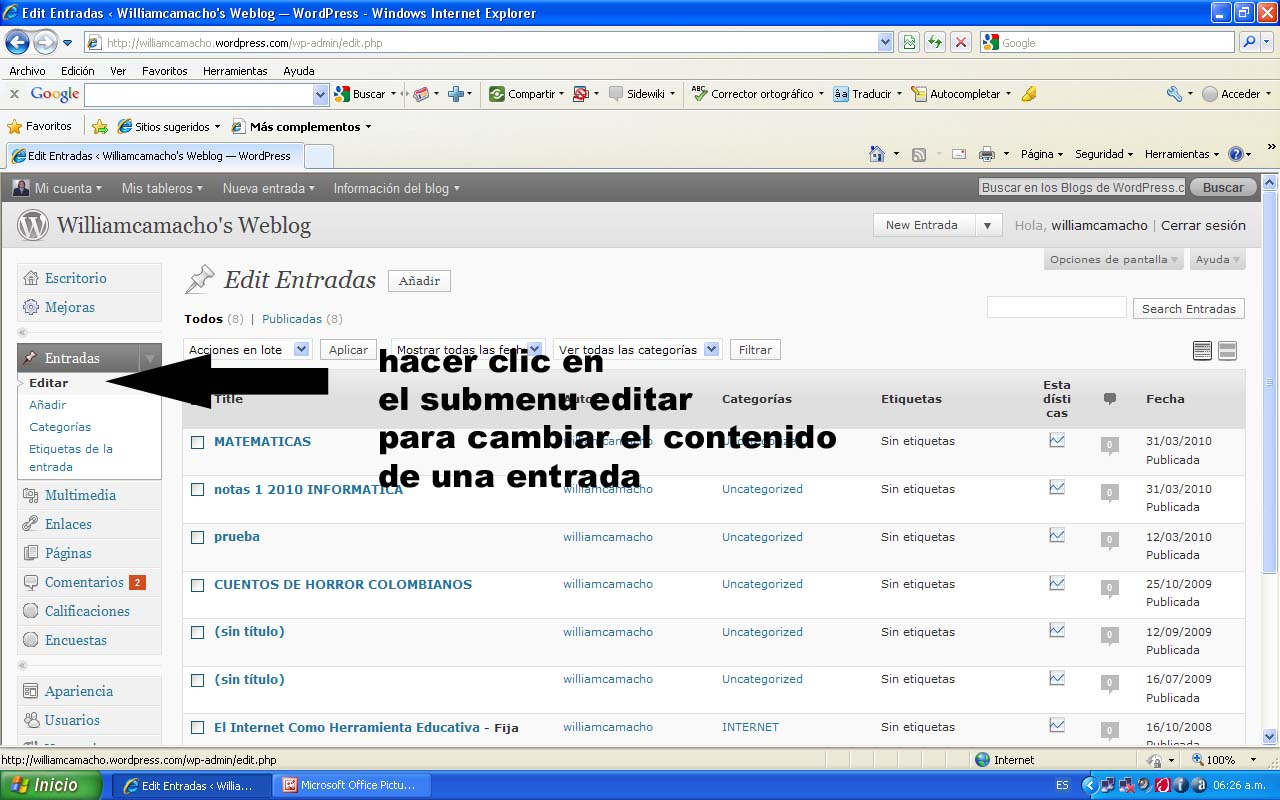The height and width of the screenshot is (800, 1280).
Task: Click the browser home icon
Action: click(x=877, y=154)
